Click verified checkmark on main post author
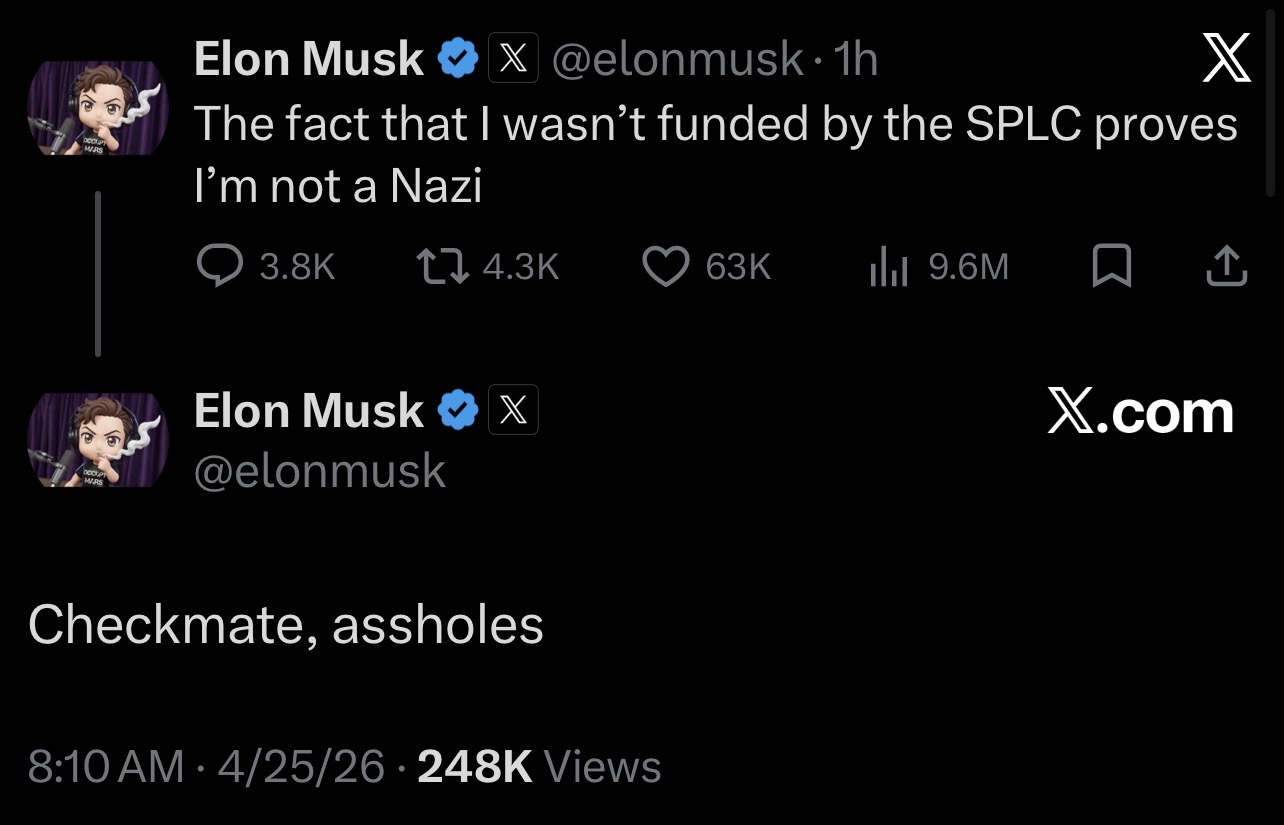This screenshot has width=1284, height=825. [x=458, y=411]
